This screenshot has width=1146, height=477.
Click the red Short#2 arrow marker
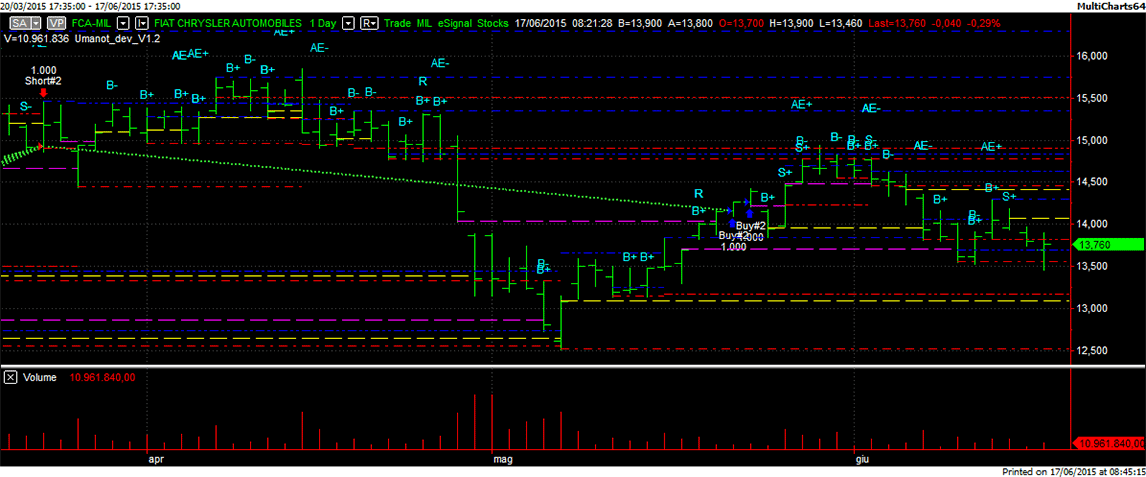coord(43,92)
